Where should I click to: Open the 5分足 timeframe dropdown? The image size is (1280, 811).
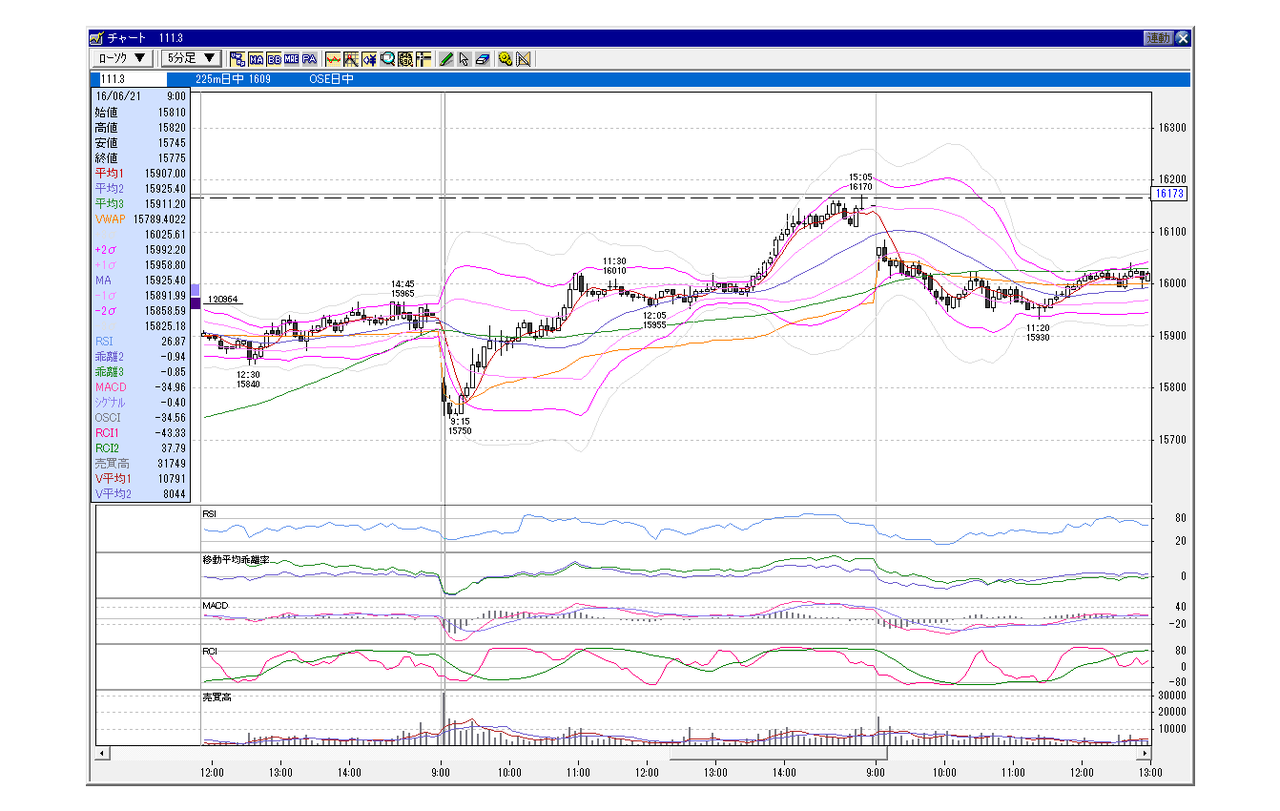(192, 59)
